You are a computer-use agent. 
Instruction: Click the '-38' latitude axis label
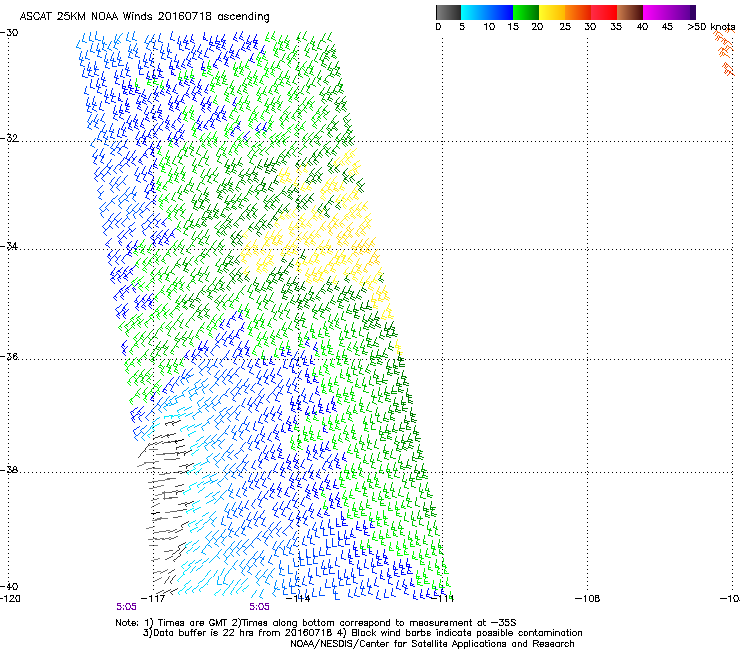9,470
